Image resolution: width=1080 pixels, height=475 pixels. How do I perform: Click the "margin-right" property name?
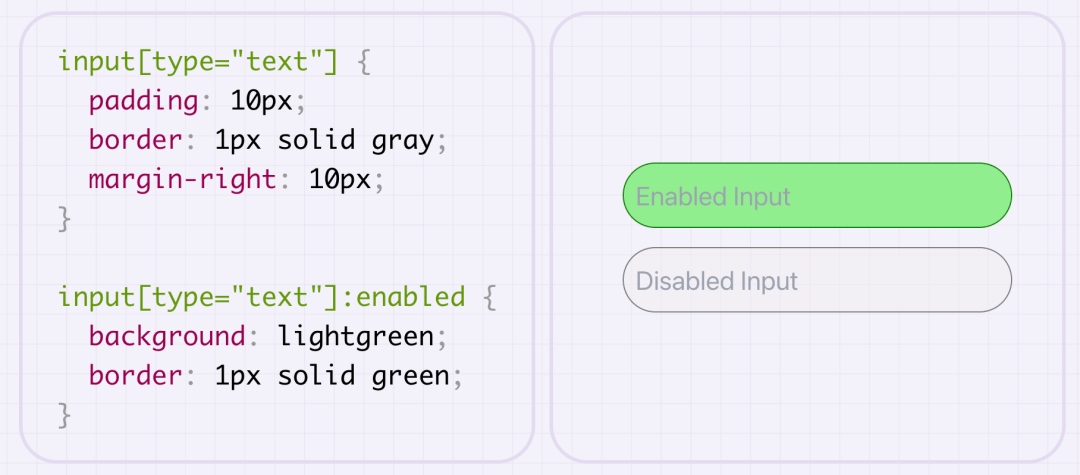(x=182, y=180)
